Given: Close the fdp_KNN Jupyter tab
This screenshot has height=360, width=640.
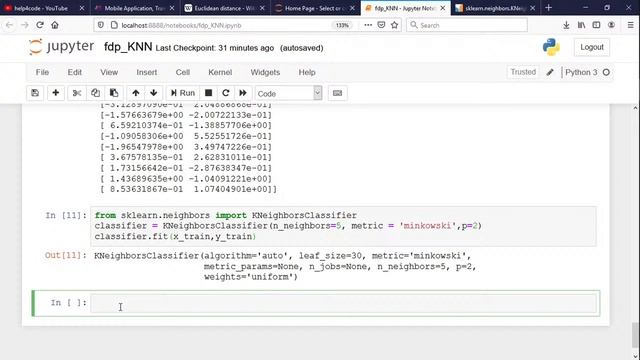Looking at the screenshot, I should [x=443, y=8].
